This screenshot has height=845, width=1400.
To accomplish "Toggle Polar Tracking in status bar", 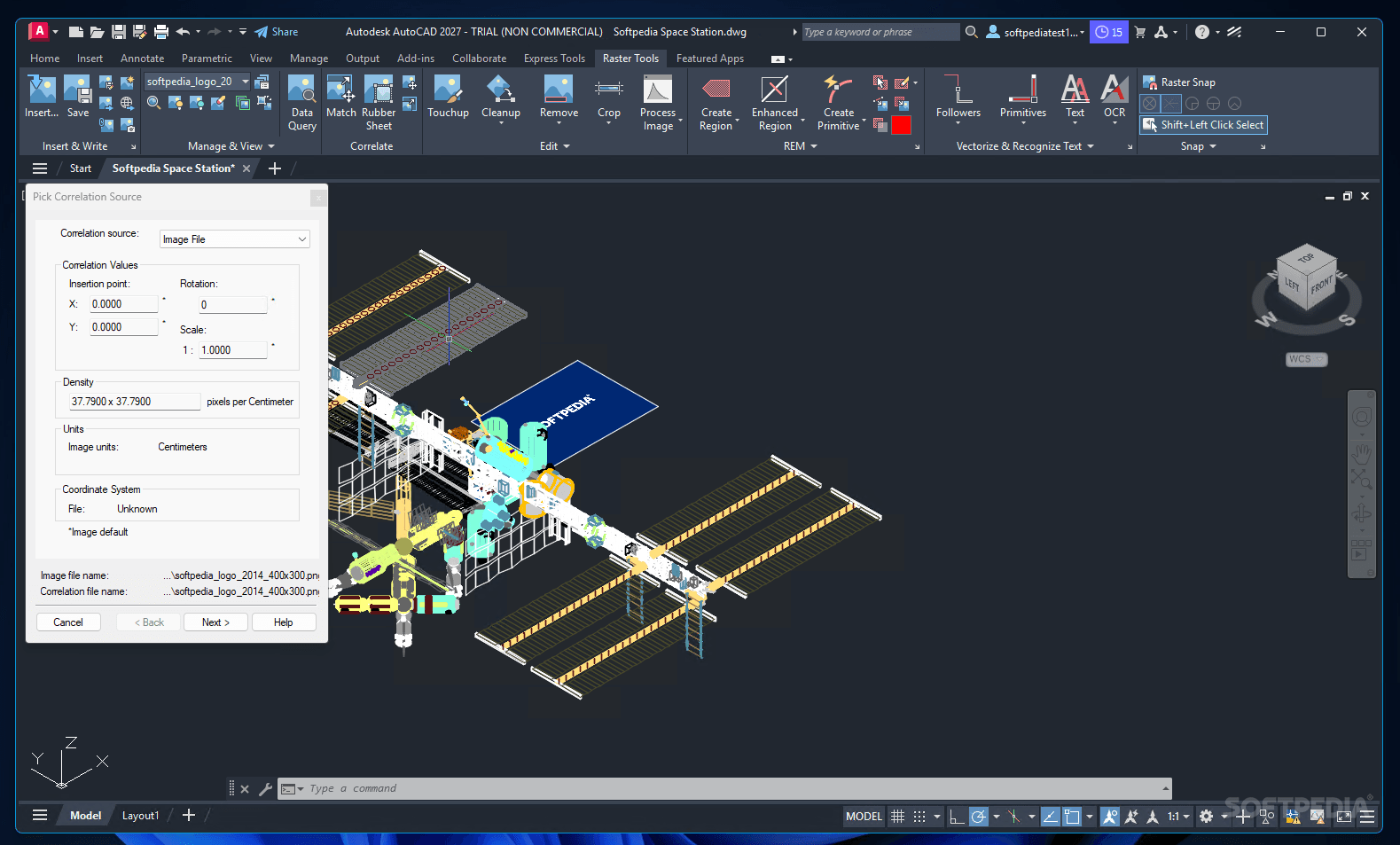I will [x=978, y=817].
